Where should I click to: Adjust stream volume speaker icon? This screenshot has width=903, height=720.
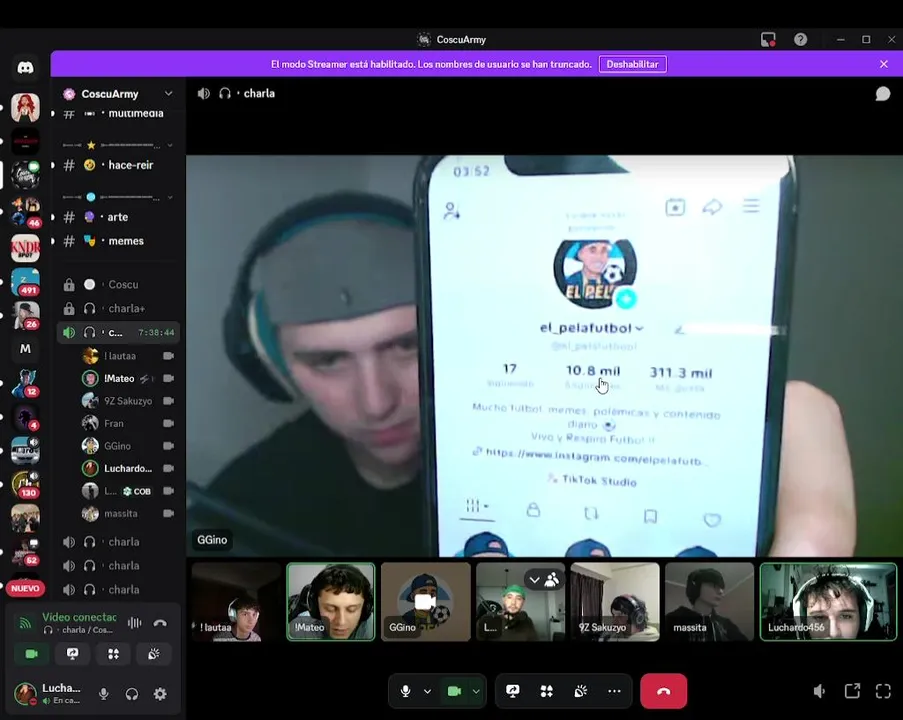pos(819,691)
